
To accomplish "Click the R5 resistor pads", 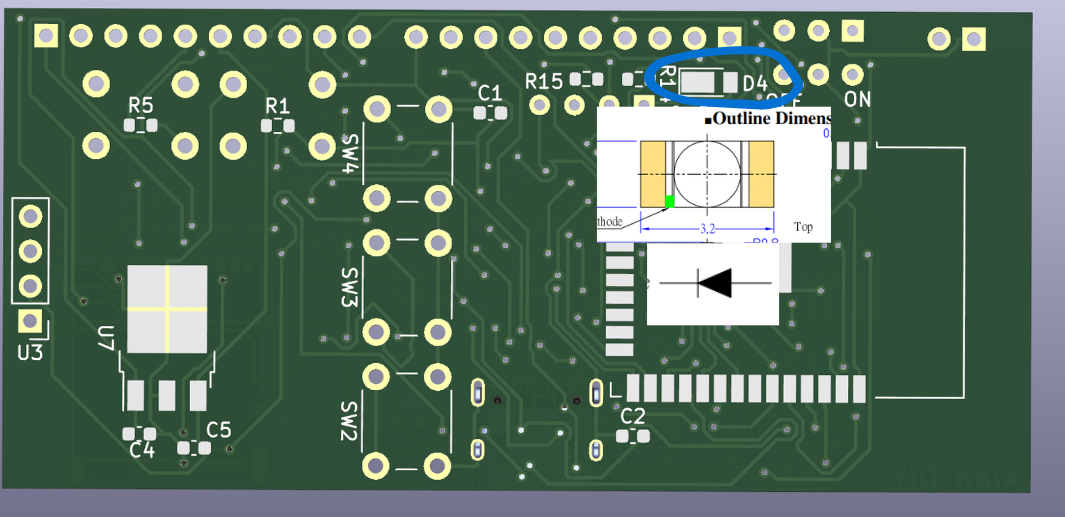I will (x=141, y=125).
